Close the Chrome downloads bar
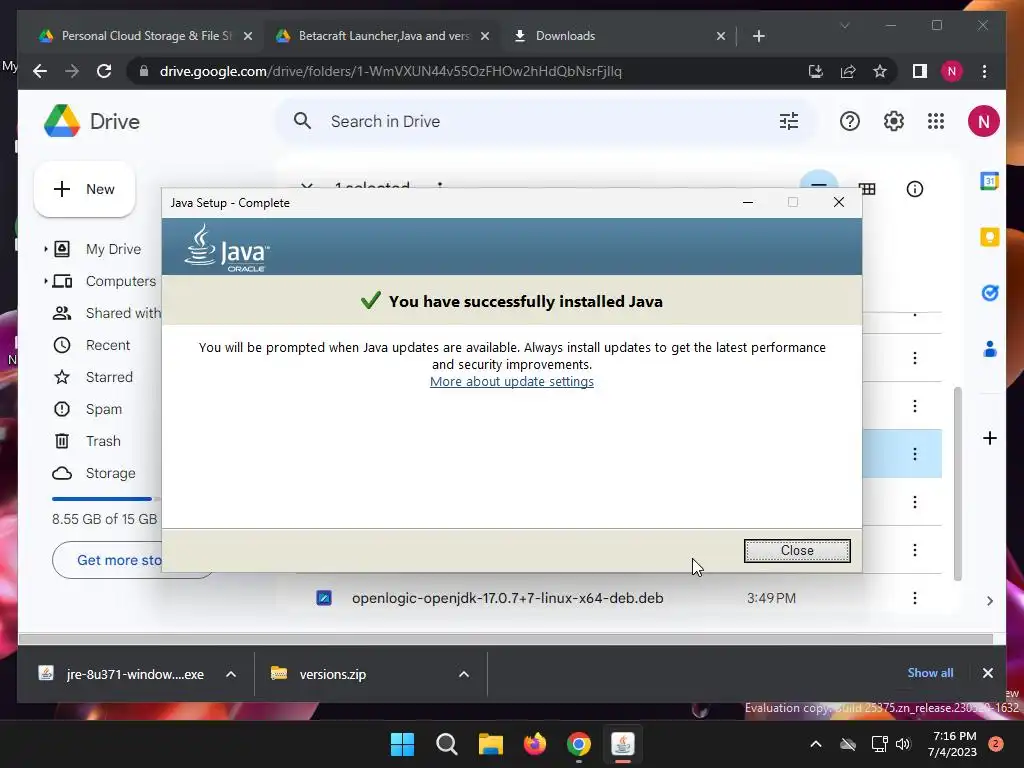 987,673
